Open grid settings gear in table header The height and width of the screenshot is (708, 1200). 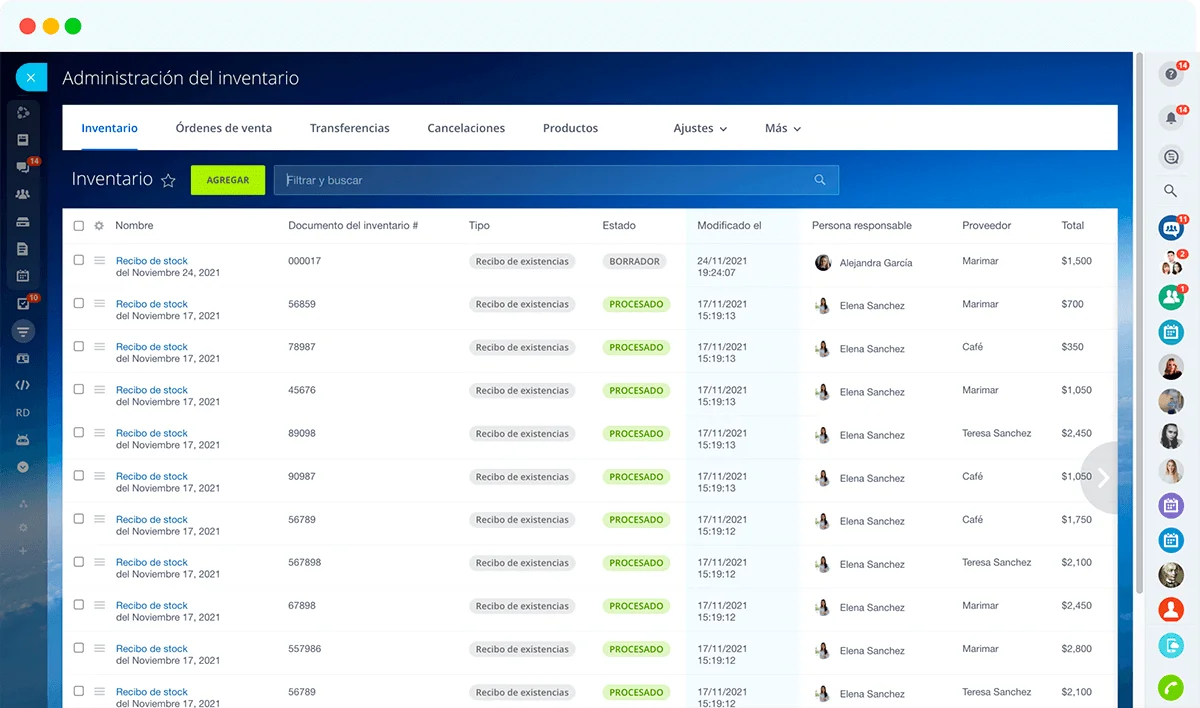point(99,226)
